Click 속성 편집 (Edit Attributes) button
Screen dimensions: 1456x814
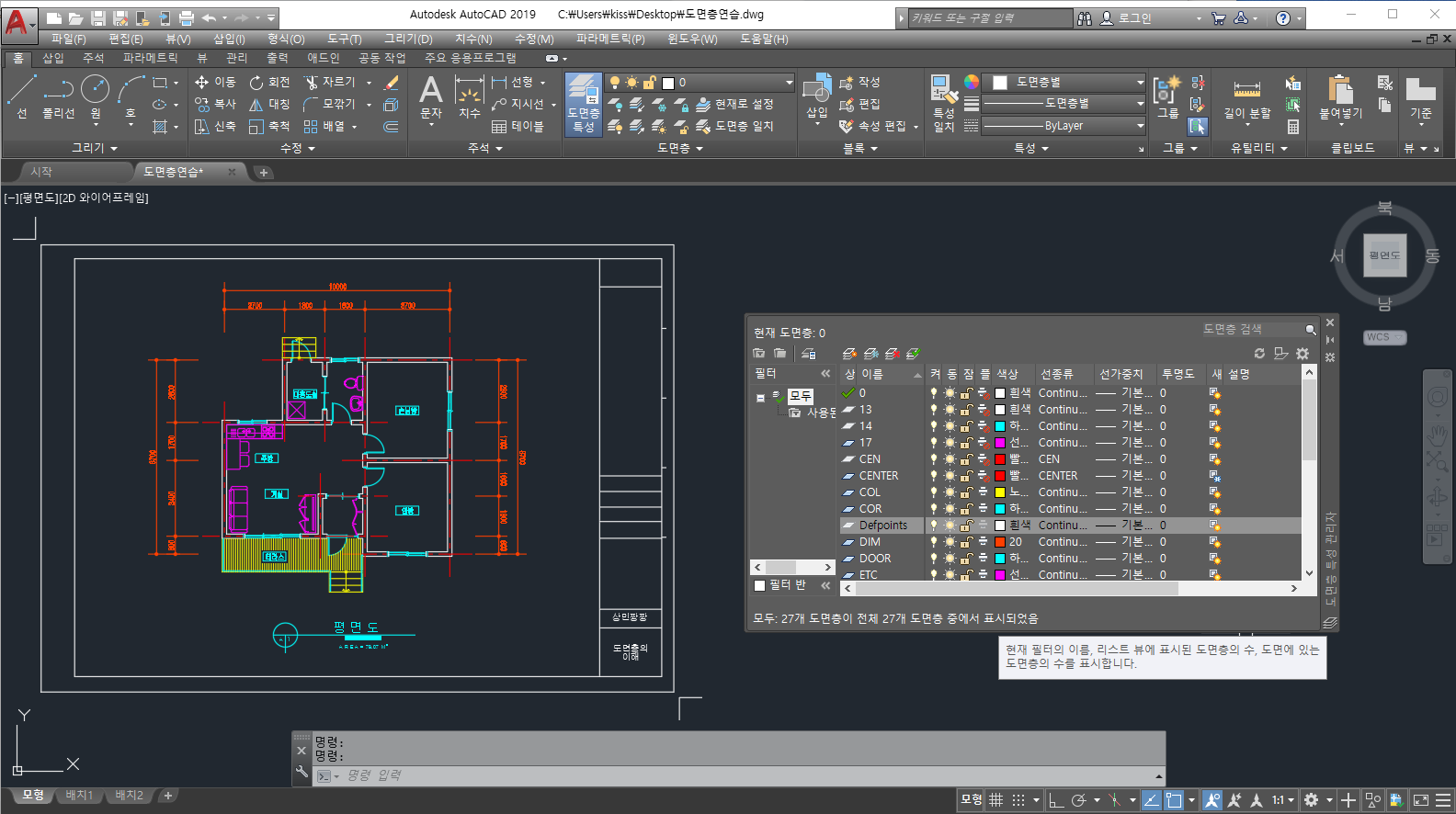(872, 126)
